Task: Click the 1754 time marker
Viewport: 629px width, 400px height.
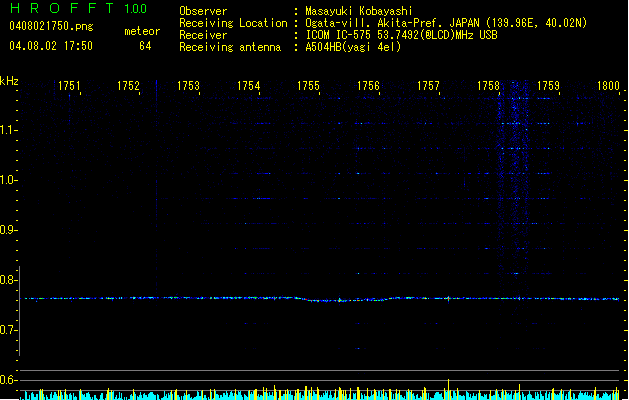Action: click(x=248, y=86)
